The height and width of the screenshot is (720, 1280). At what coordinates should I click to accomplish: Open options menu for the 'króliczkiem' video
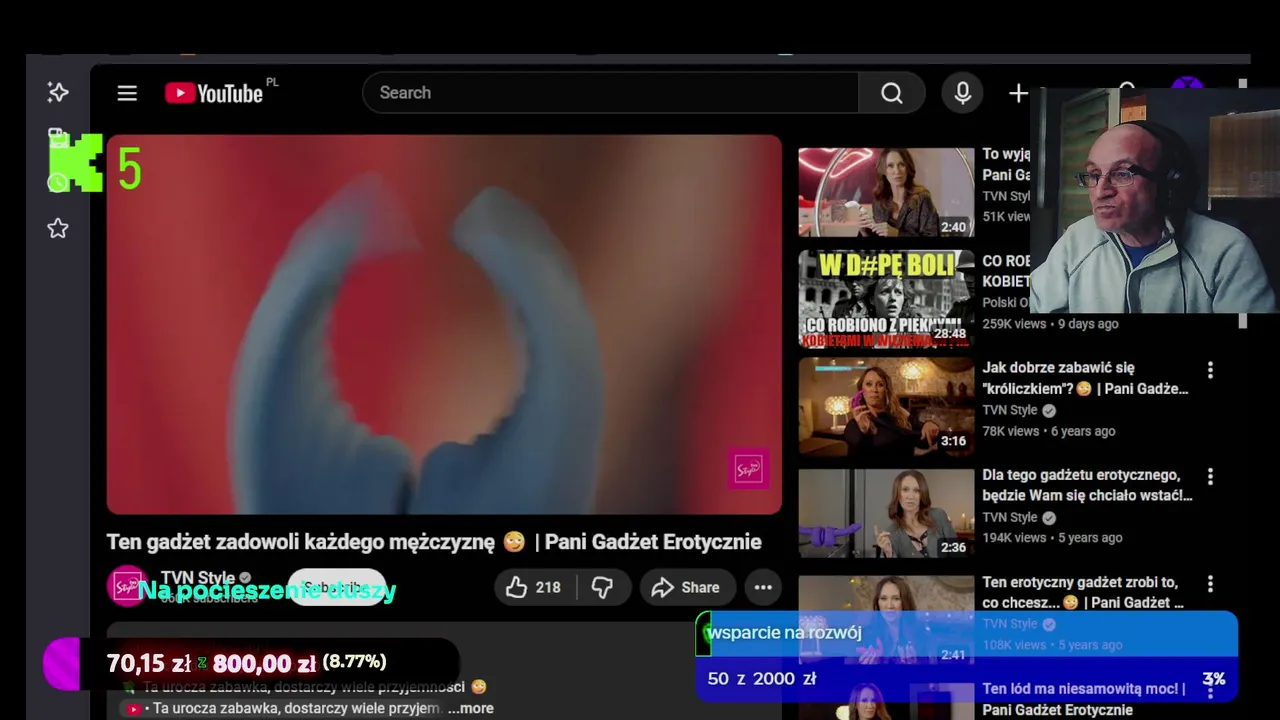[1210, 370]
